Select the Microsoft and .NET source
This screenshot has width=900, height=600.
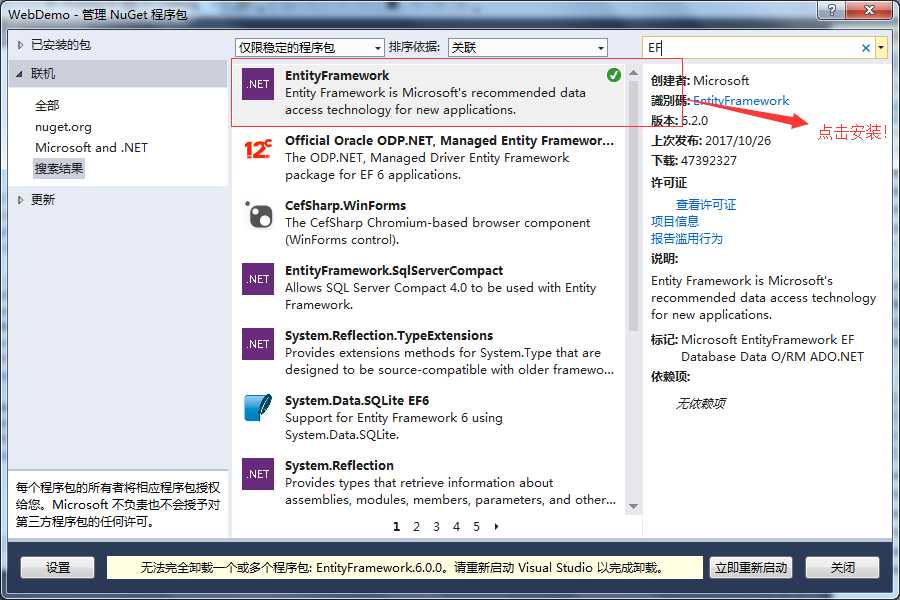(91, 148)
